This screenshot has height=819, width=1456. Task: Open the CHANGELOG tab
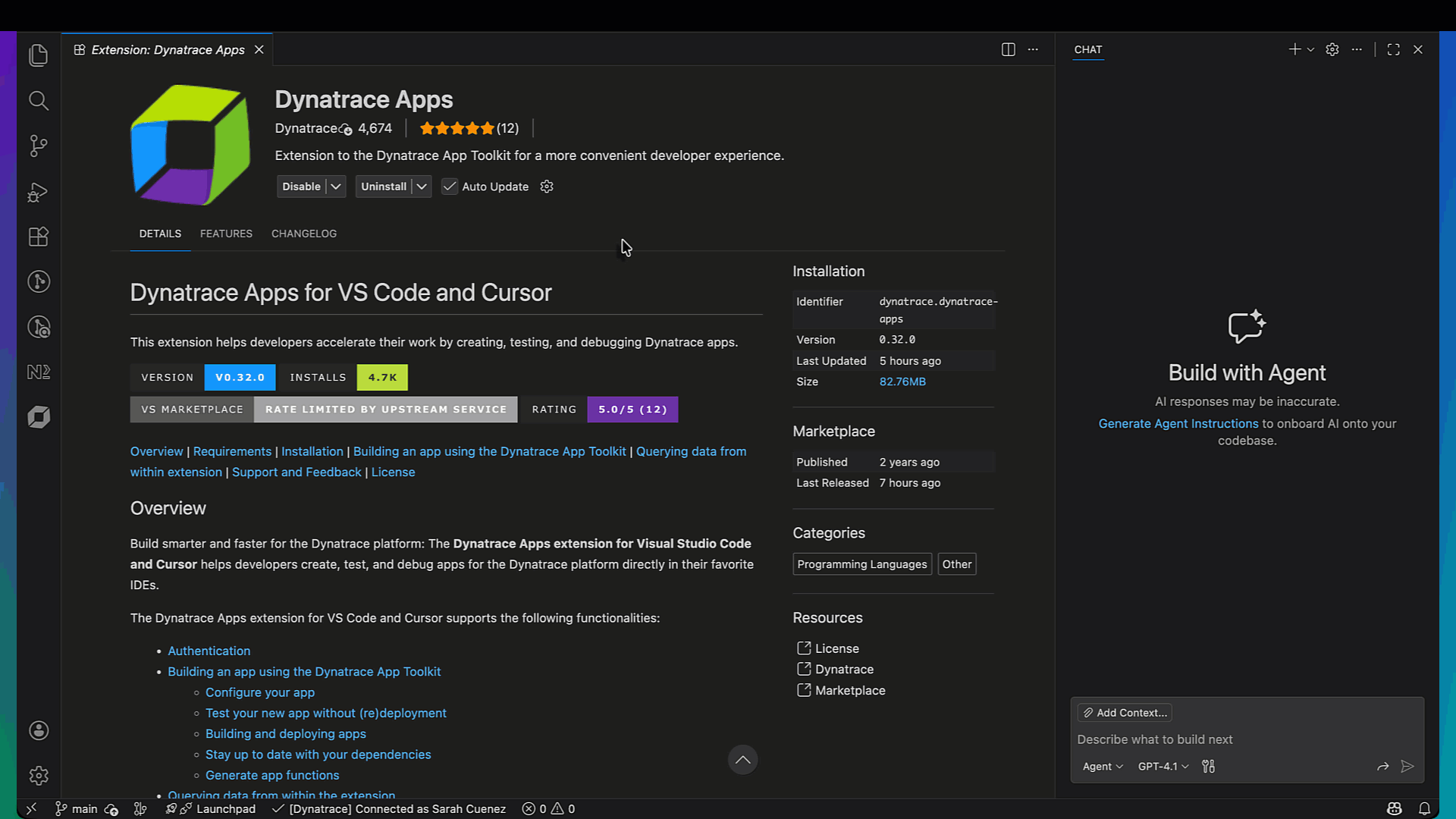coord(303,234)
